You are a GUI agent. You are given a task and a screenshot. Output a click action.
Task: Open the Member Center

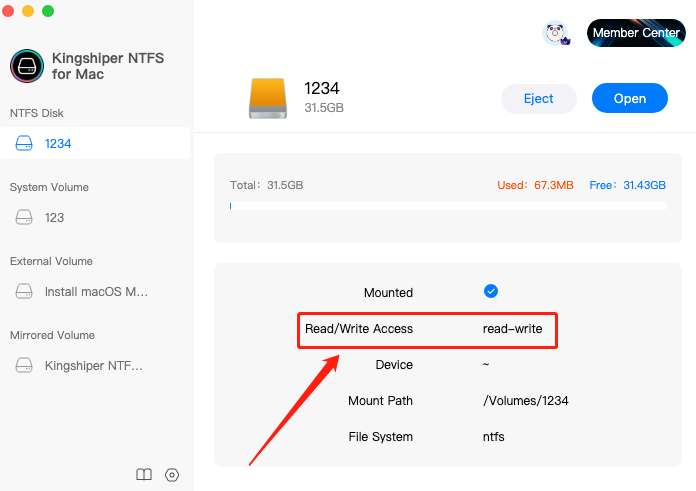(x=636, y=33)
